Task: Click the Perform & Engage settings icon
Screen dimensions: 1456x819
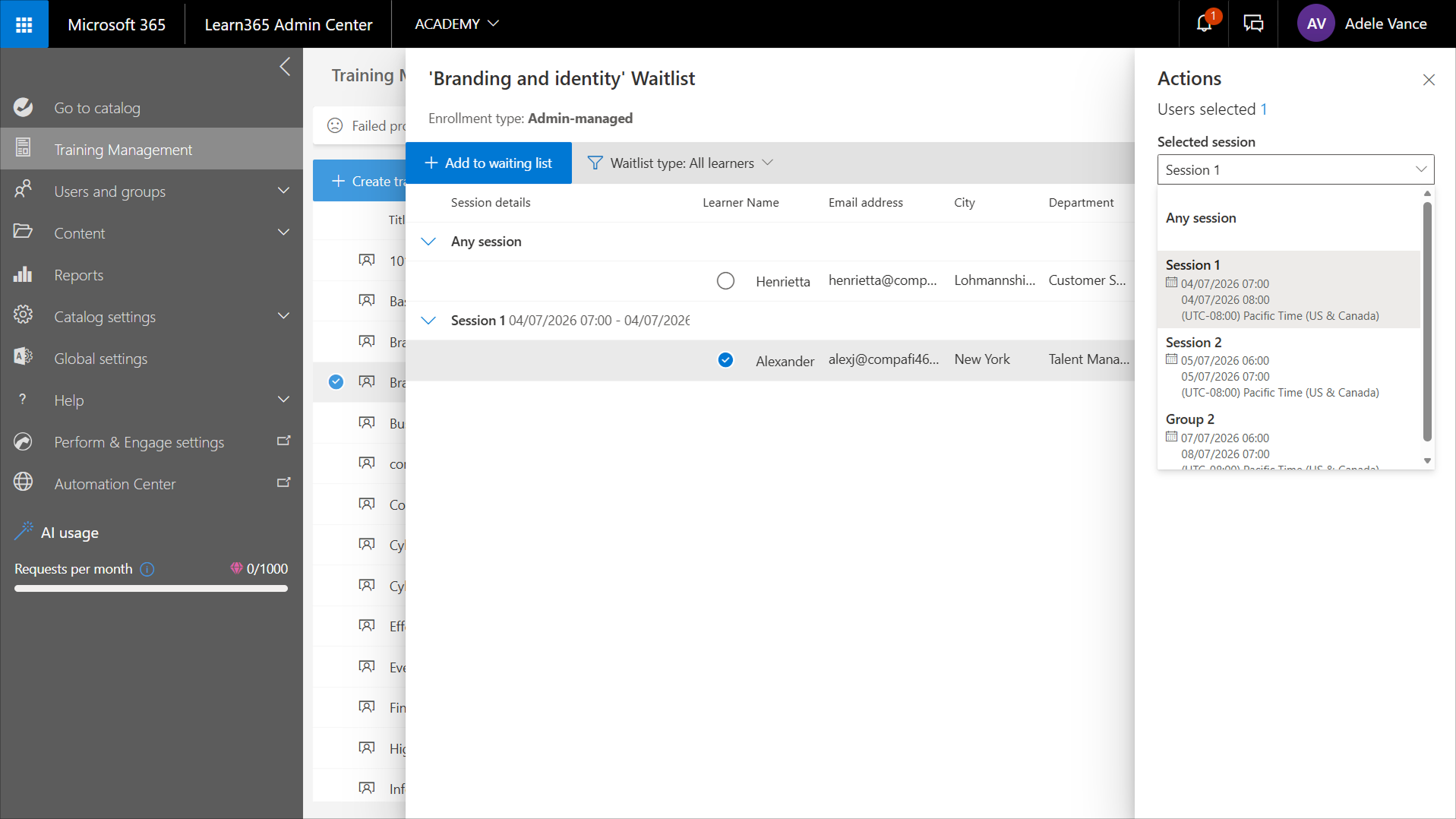Action: [x=24, y=441]
